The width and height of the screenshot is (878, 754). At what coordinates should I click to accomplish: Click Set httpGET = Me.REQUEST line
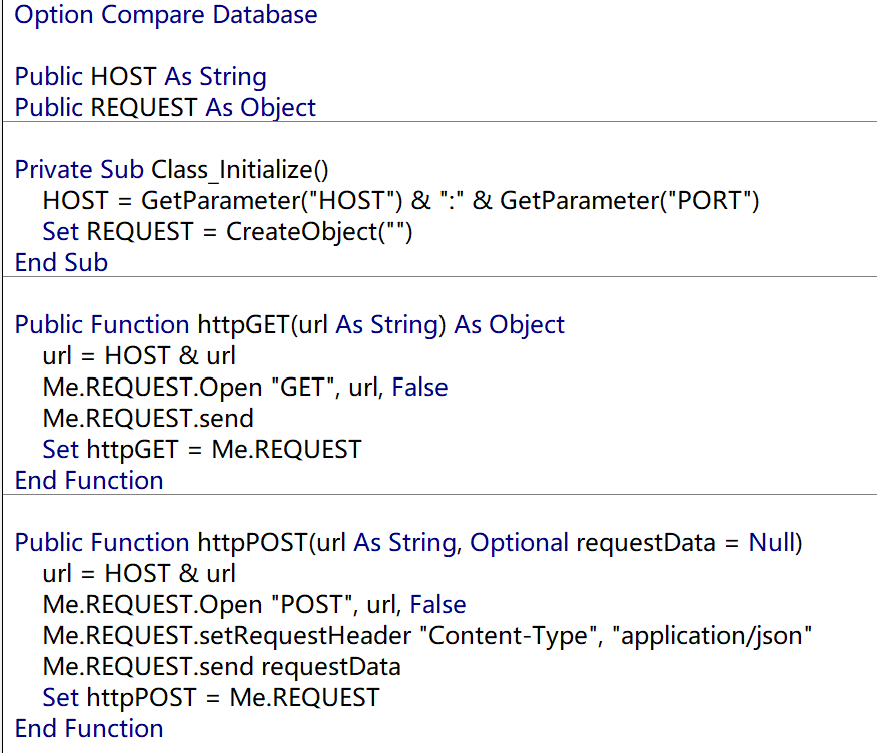coord(202,449)
